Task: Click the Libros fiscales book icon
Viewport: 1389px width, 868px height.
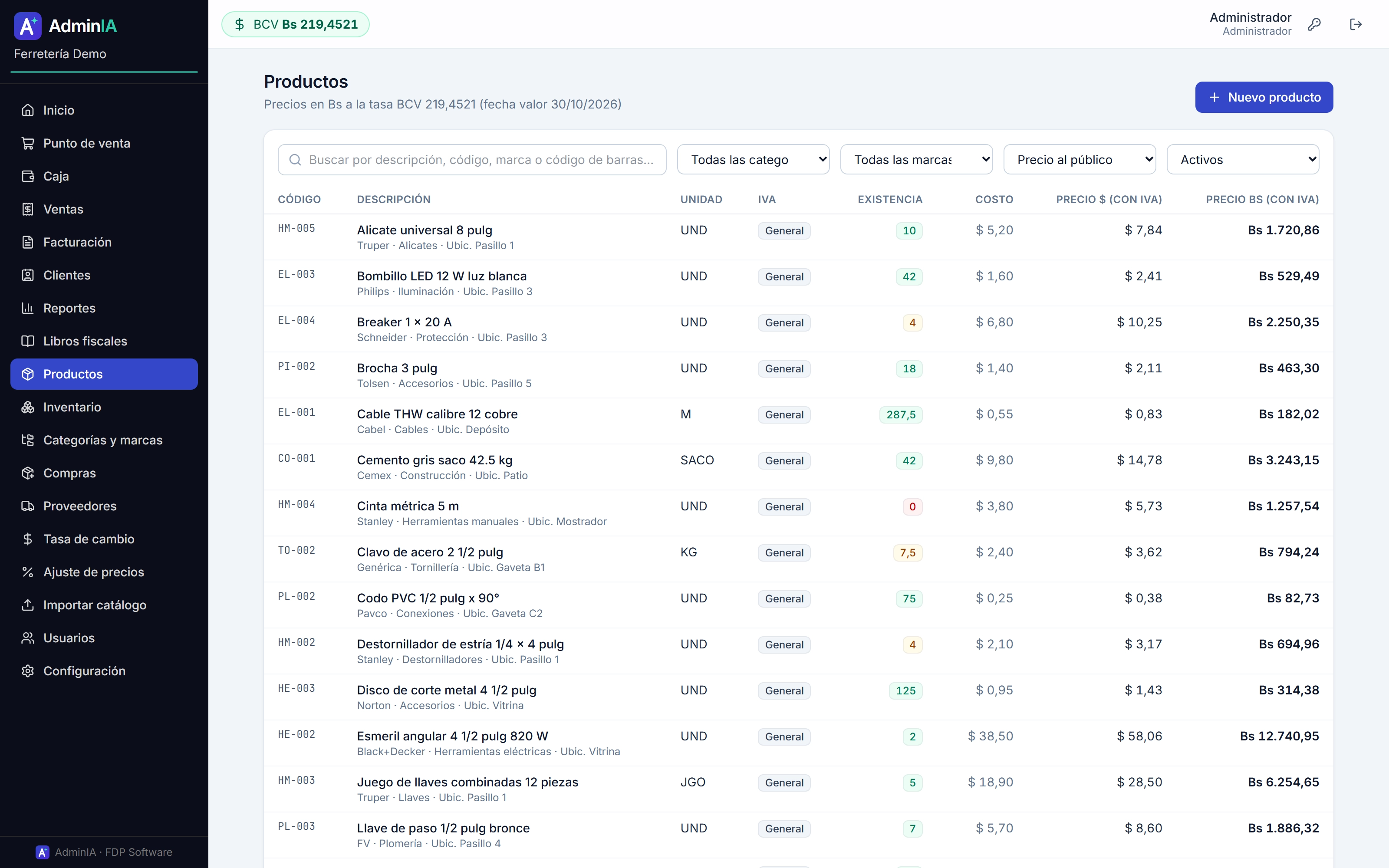Action: tap(27, 341)
